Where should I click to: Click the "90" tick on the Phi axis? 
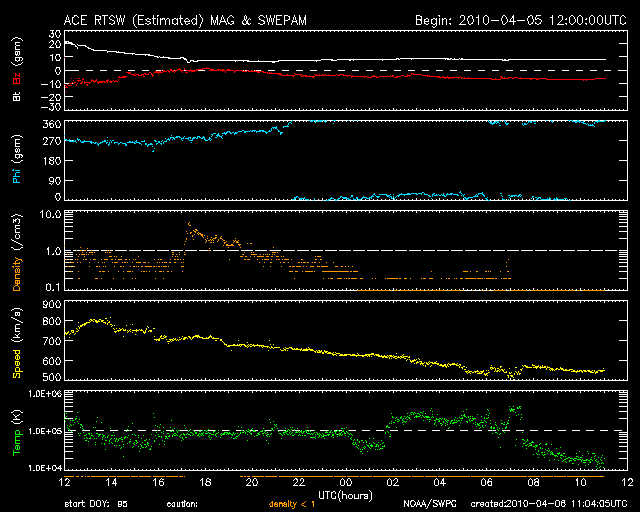[x=55, y=180]
